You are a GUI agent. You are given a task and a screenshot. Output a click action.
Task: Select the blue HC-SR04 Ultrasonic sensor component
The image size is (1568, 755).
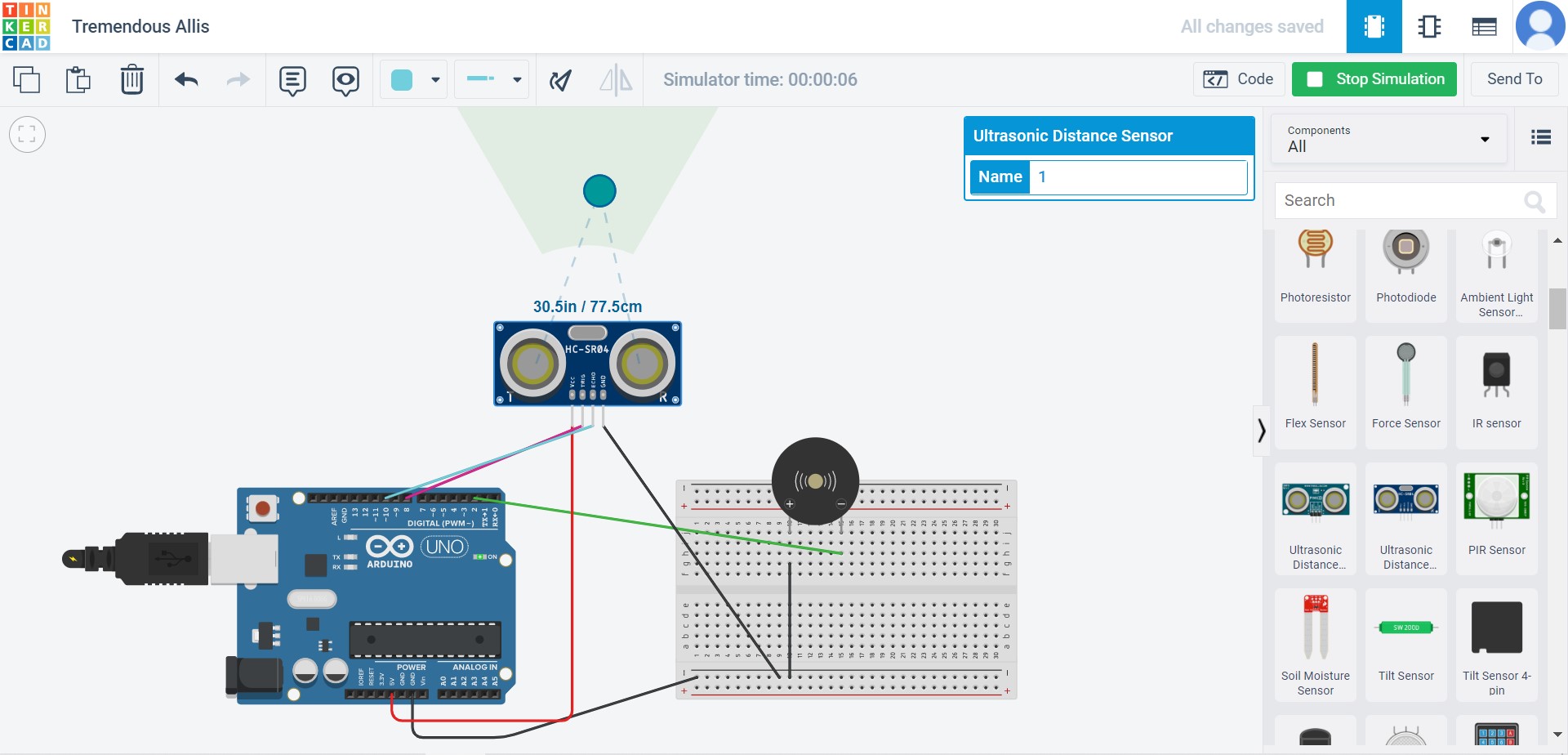point(1405,519)
